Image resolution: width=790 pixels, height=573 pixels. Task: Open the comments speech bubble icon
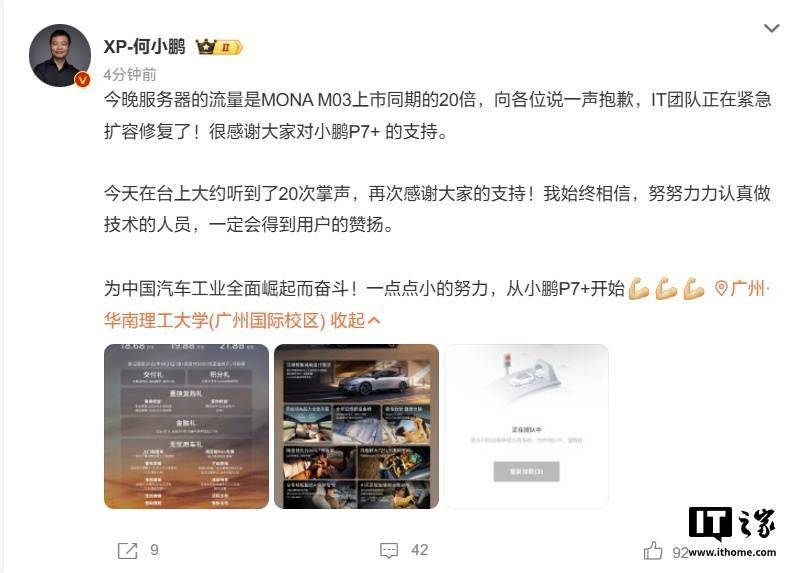(389, 550)
